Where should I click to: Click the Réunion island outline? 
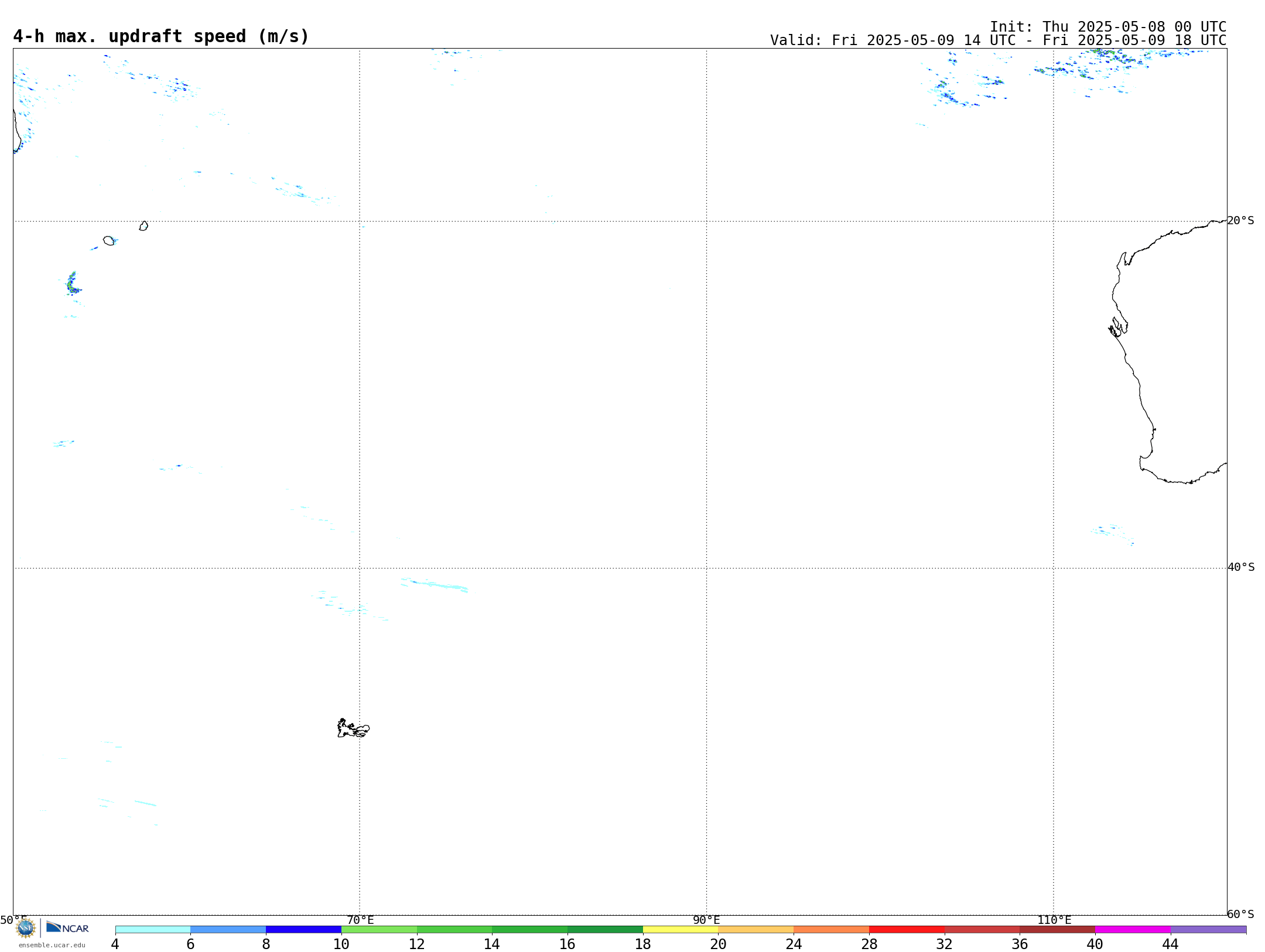(109, 241)
